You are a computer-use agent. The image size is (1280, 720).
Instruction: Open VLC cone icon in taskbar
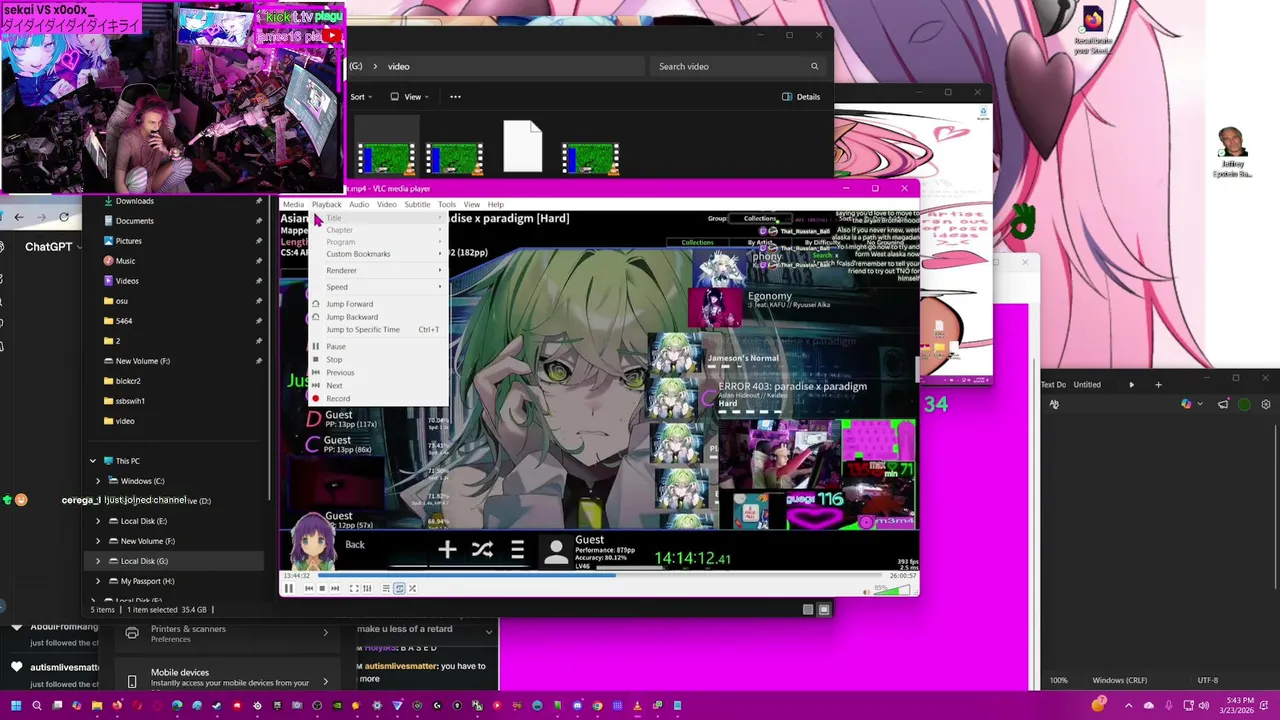[637, 705]
